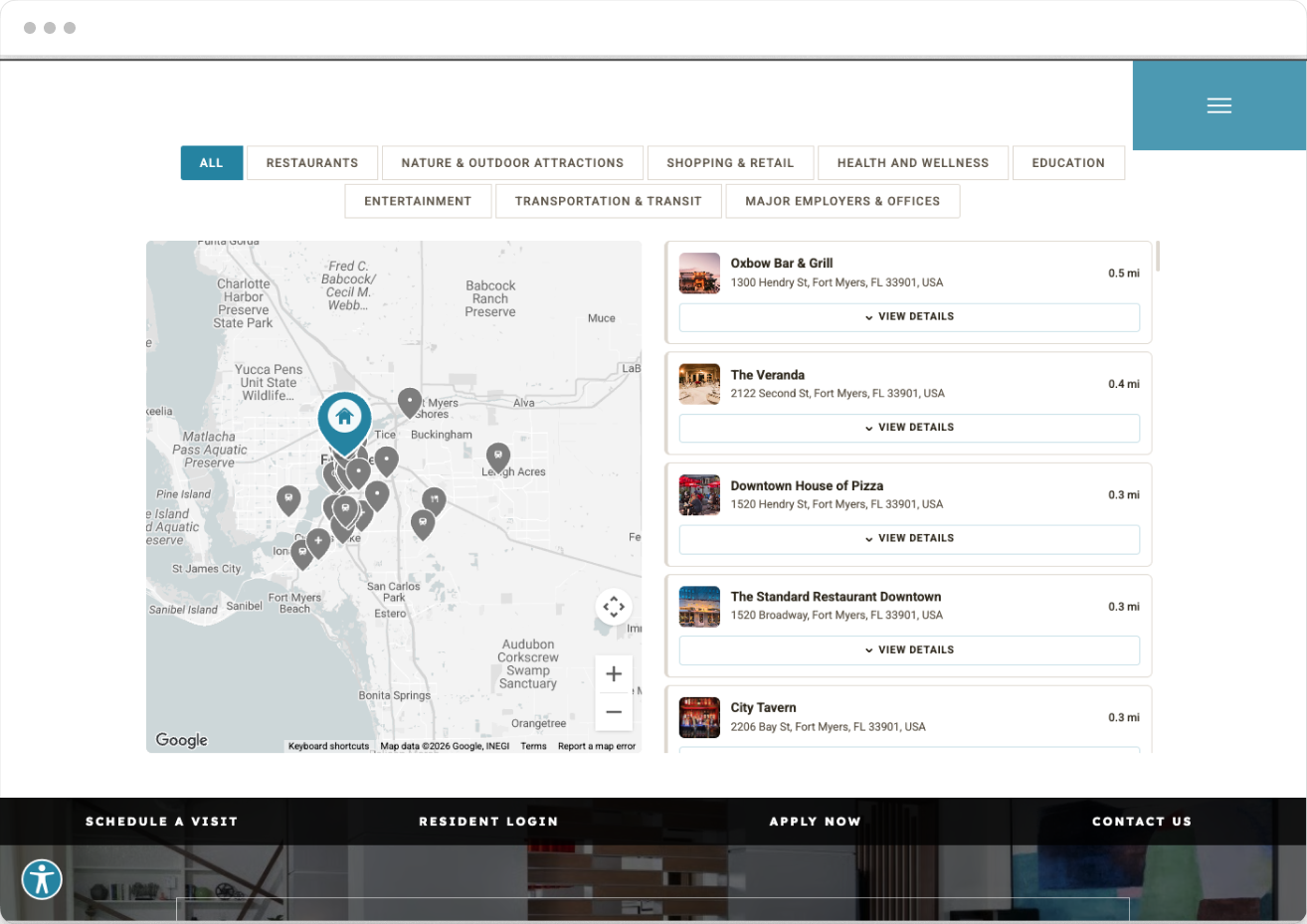Filter by Shopping & Retail

pos(730,163)
